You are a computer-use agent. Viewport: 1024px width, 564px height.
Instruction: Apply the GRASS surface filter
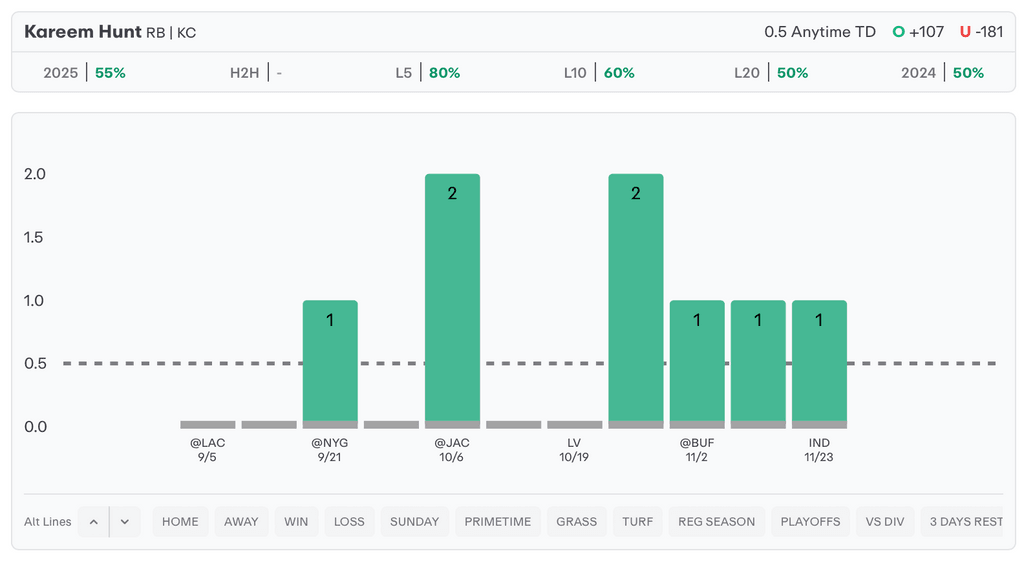(577, 522)
